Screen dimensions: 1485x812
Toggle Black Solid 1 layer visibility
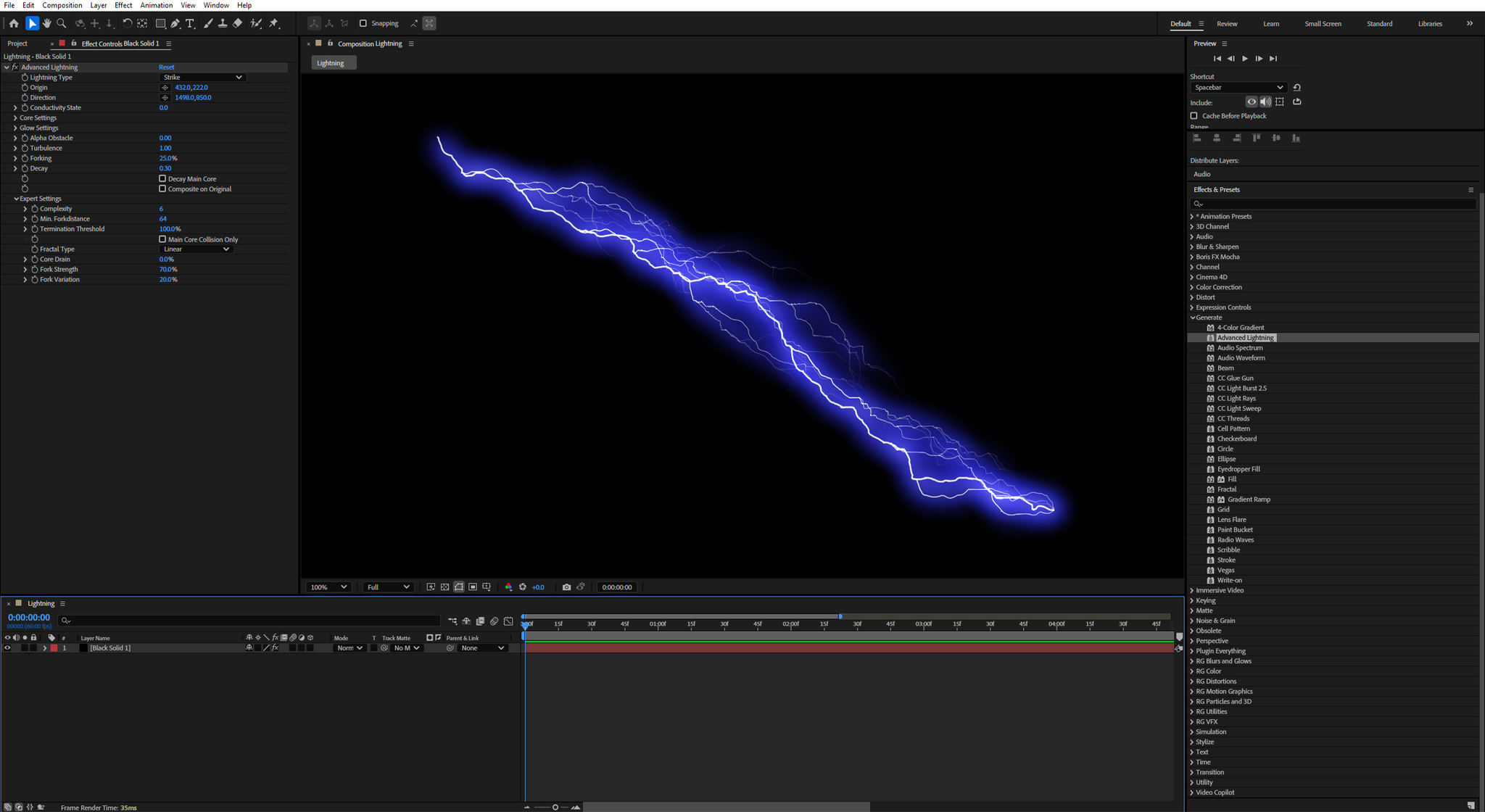tap(7, 648)
